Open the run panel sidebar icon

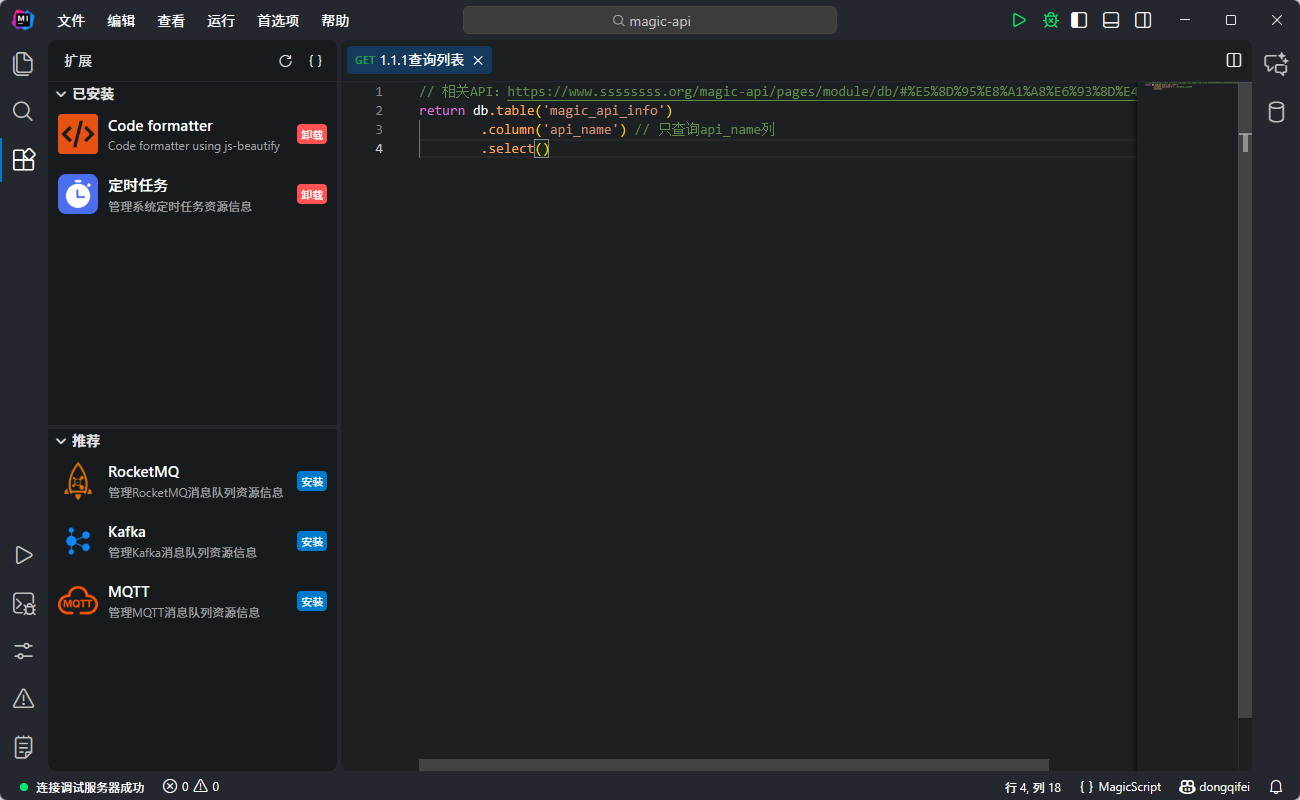tap(23, 555)
